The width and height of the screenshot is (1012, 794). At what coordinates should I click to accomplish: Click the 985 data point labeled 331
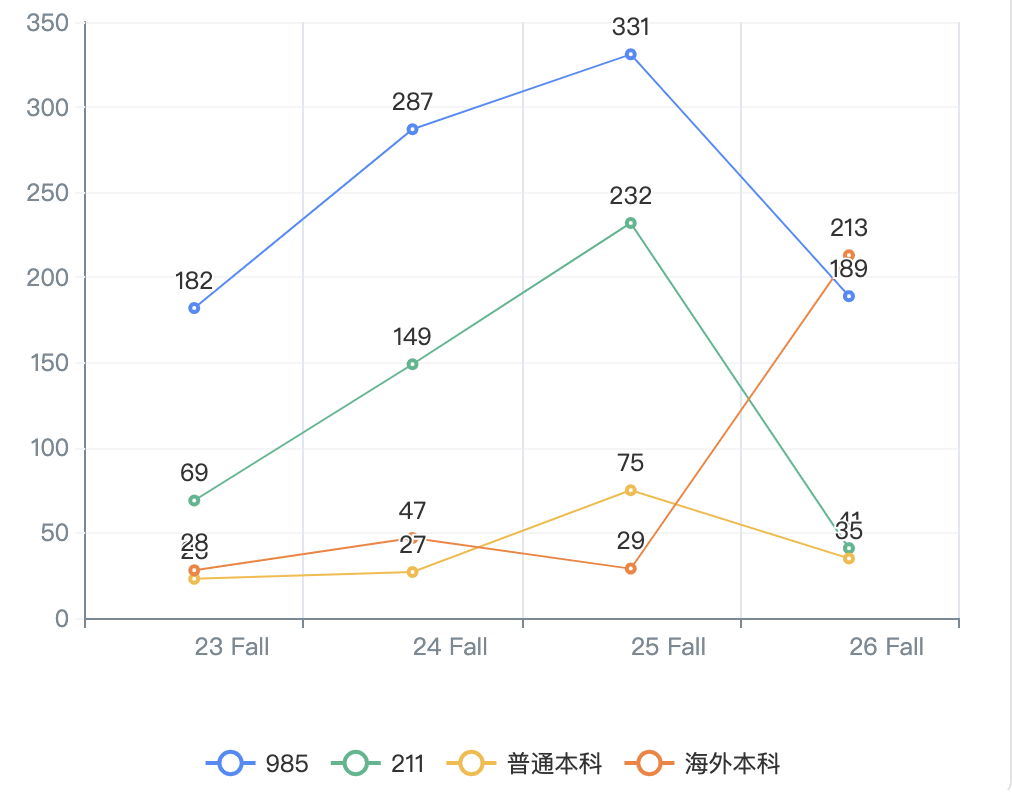631,54
